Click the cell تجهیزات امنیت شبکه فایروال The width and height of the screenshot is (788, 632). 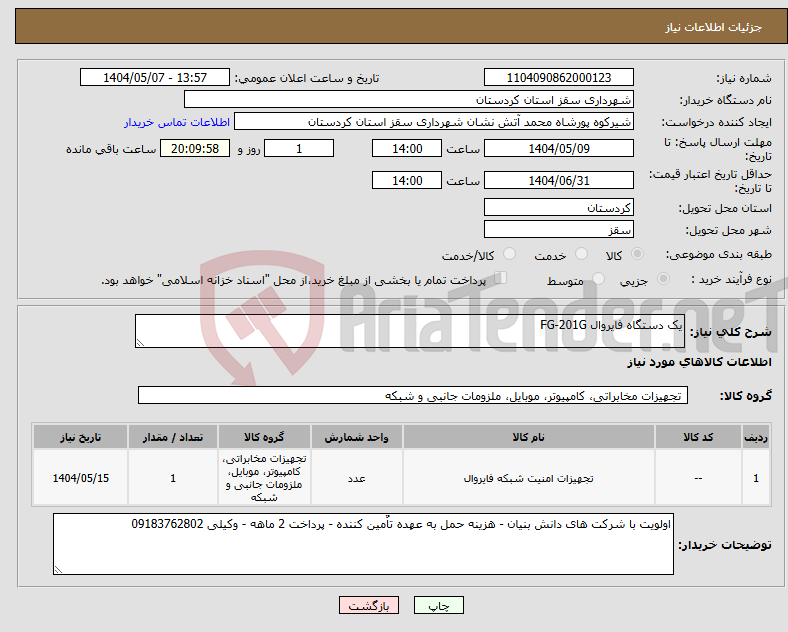[x=529, y=478]
